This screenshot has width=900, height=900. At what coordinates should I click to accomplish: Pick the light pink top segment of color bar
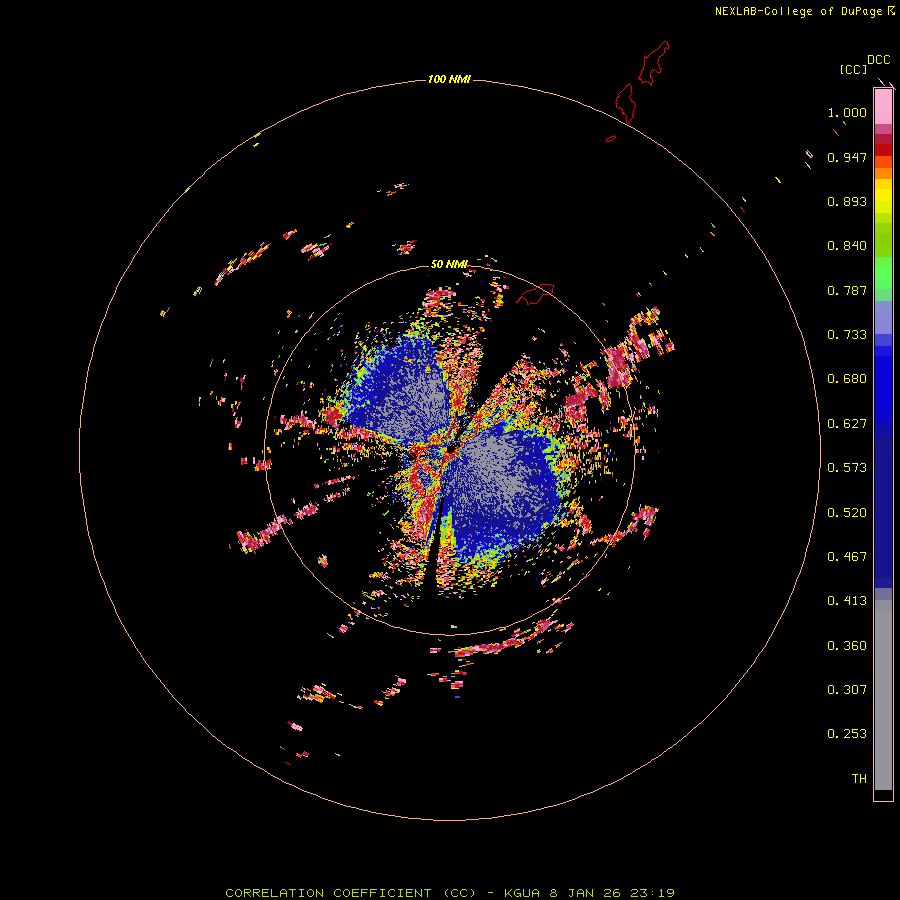pyautogui.click(x=883, y=107)
